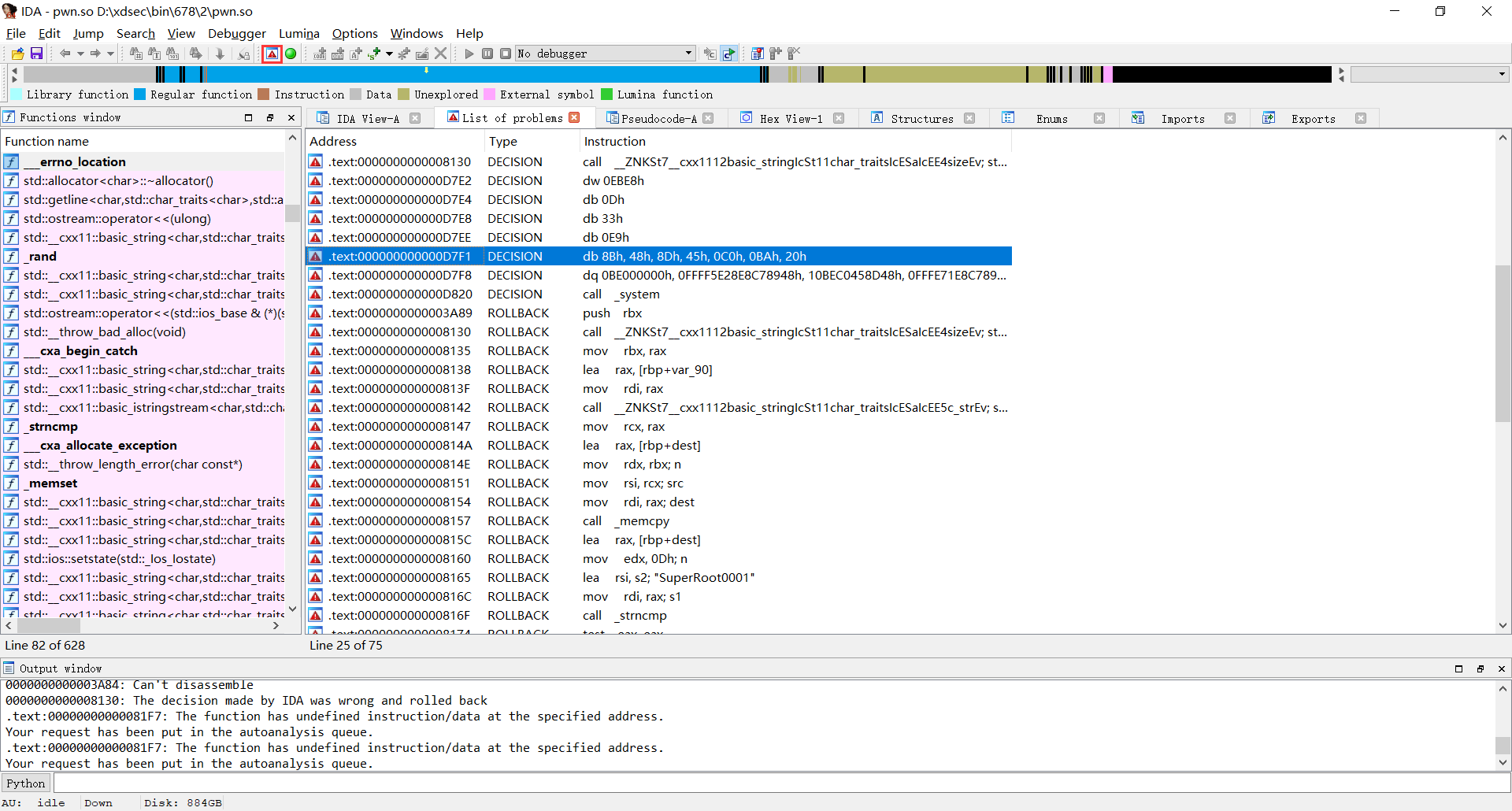Open the dropdown next to green plus icon

(389, 54)
